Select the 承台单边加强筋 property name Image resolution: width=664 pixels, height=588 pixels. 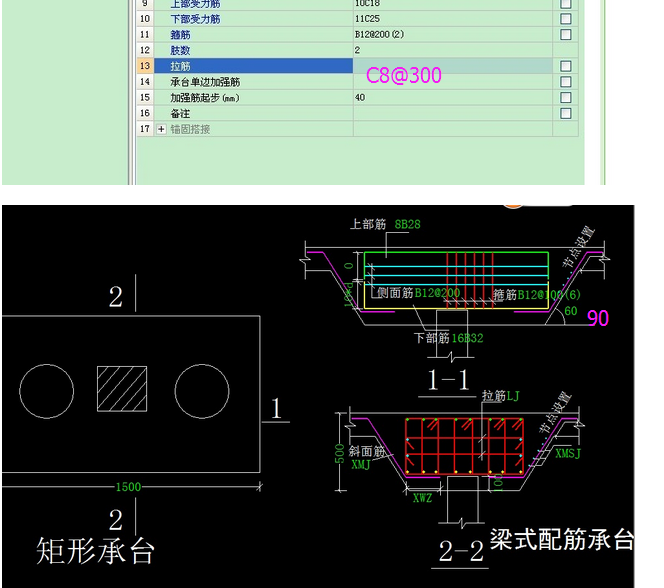(205, 82)
